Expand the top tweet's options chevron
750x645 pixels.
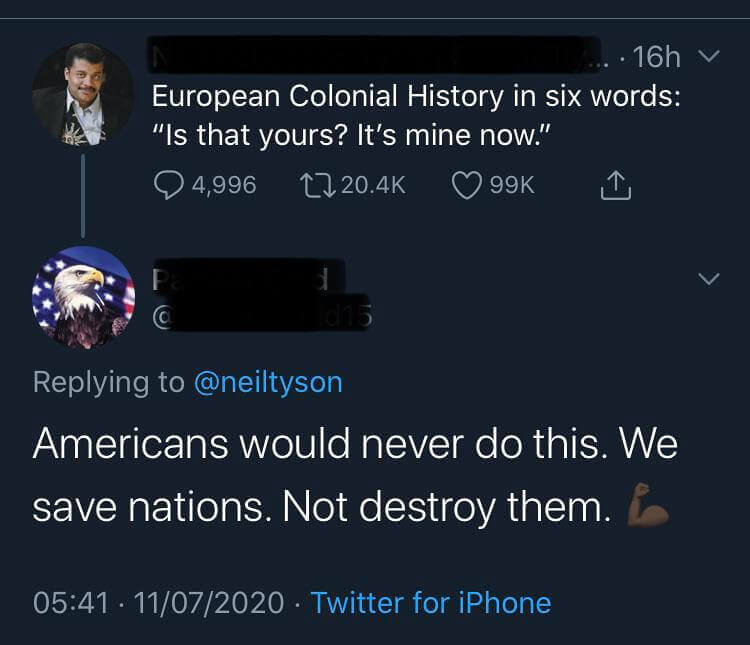[708, 57]
